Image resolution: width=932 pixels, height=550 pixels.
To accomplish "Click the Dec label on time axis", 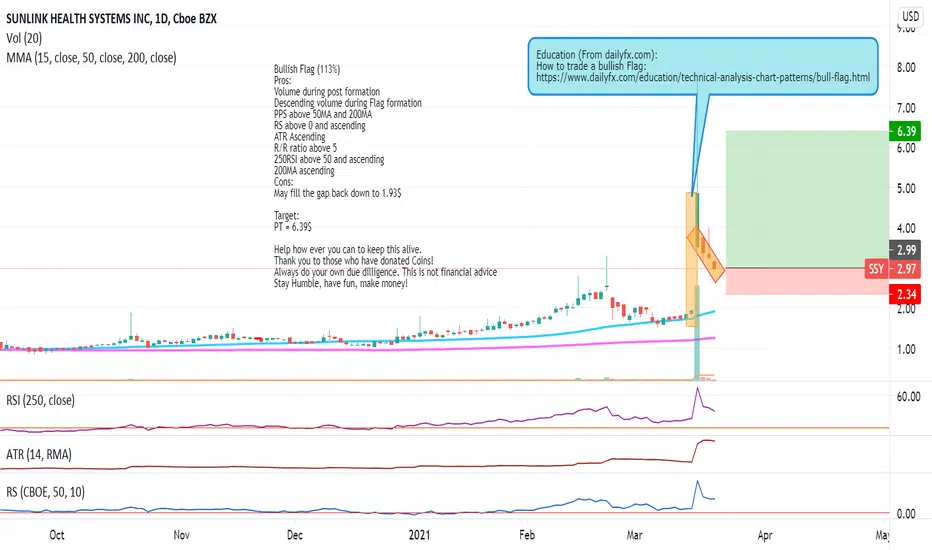I will (295, 535).
